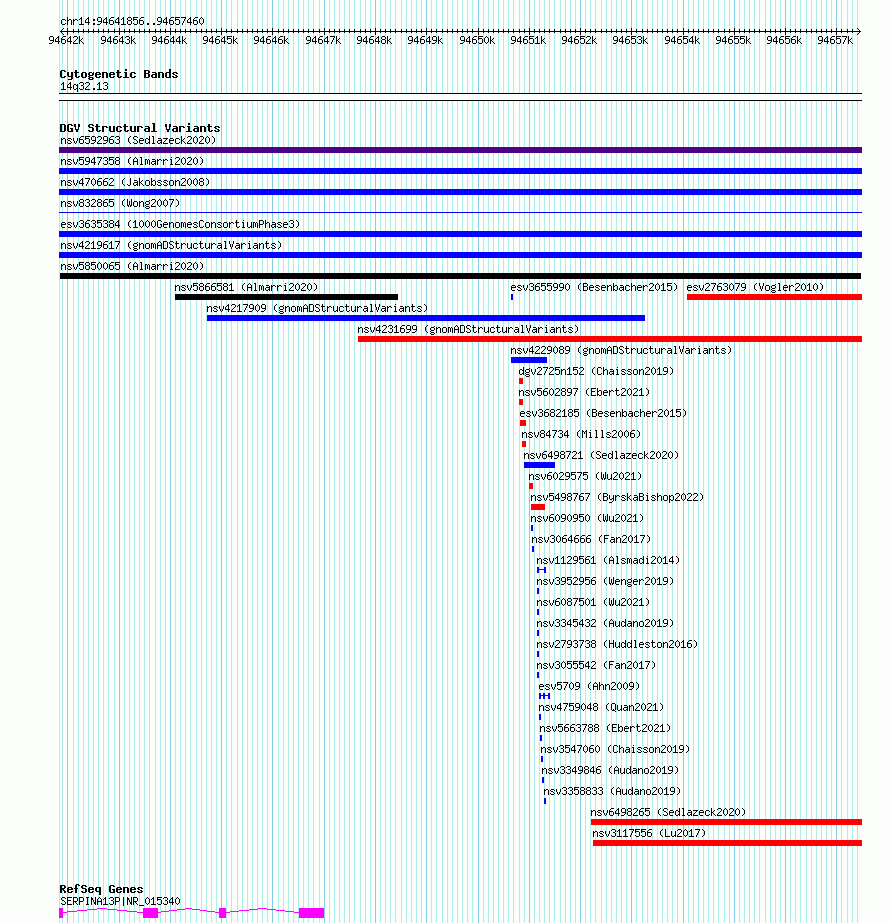Open nsv3055542 (Fan2017) label

click(x=596, y=665)
